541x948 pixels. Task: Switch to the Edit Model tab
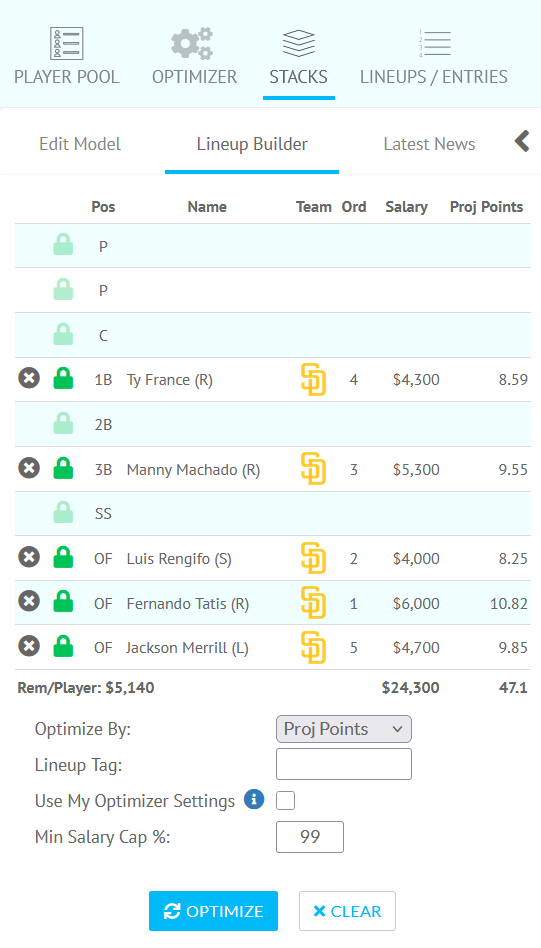point(80,144)
